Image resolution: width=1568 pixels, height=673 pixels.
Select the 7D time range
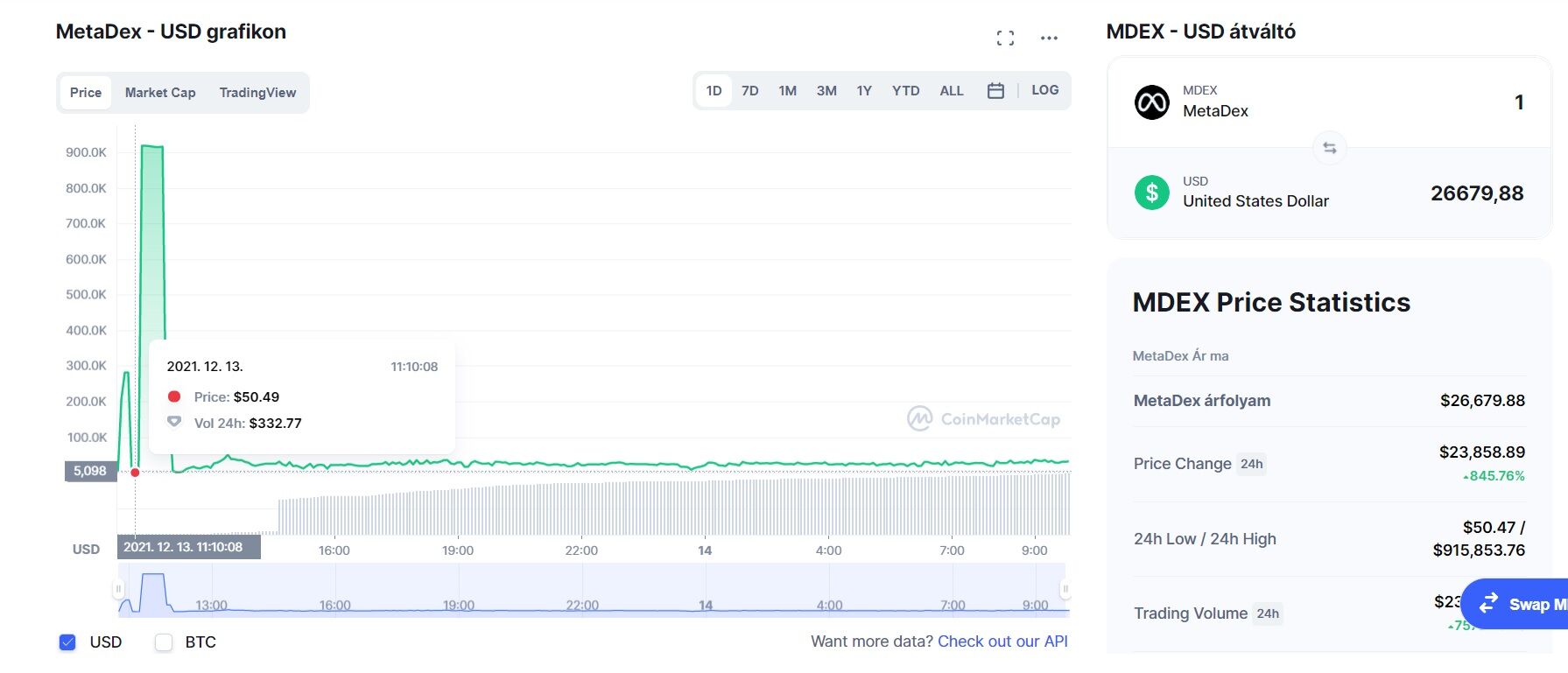click(x=749, y=91)
